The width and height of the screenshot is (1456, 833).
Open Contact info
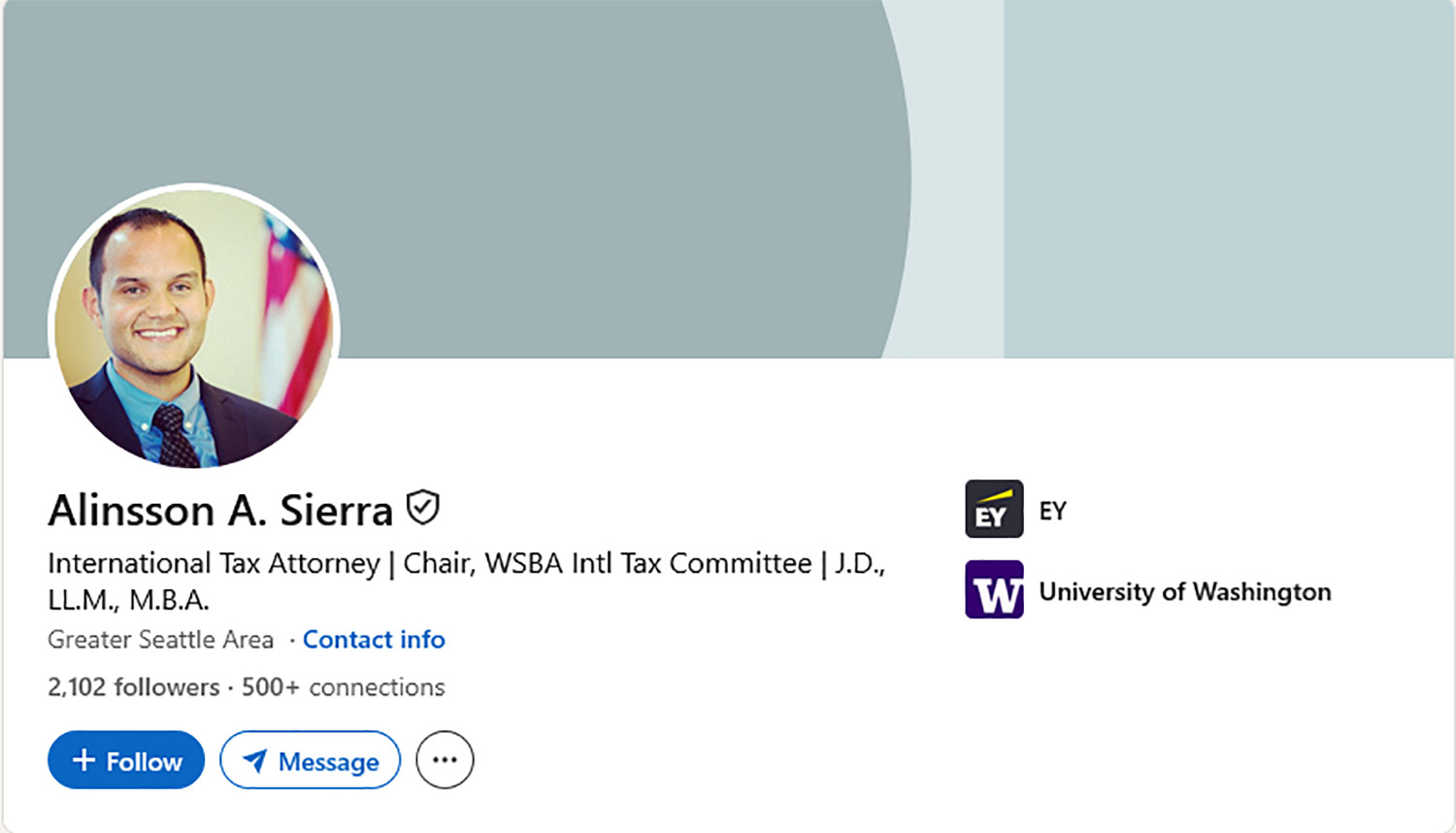point(374,640)
